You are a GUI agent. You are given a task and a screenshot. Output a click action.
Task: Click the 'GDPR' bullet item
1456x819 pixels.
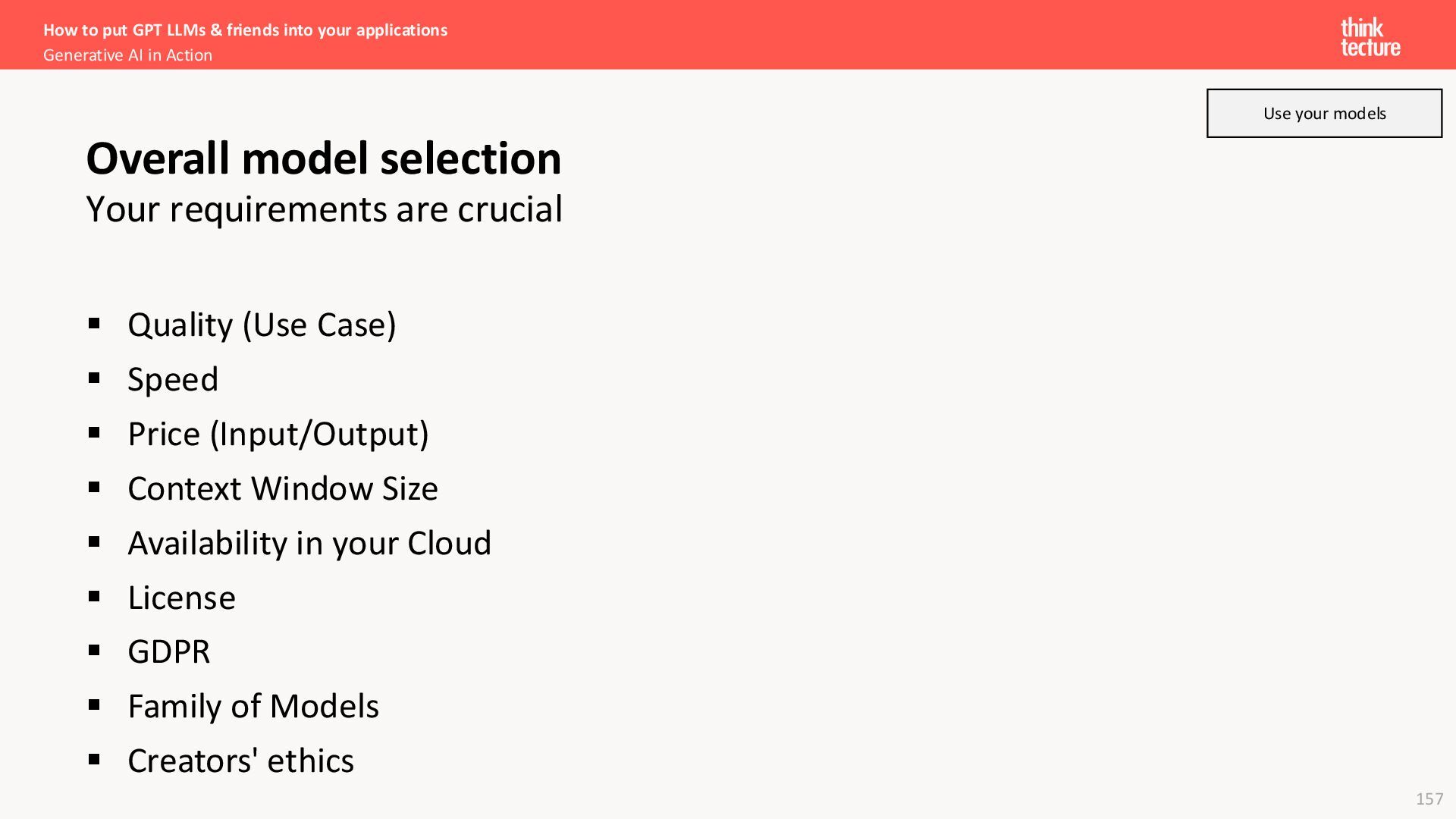[168, 651]
